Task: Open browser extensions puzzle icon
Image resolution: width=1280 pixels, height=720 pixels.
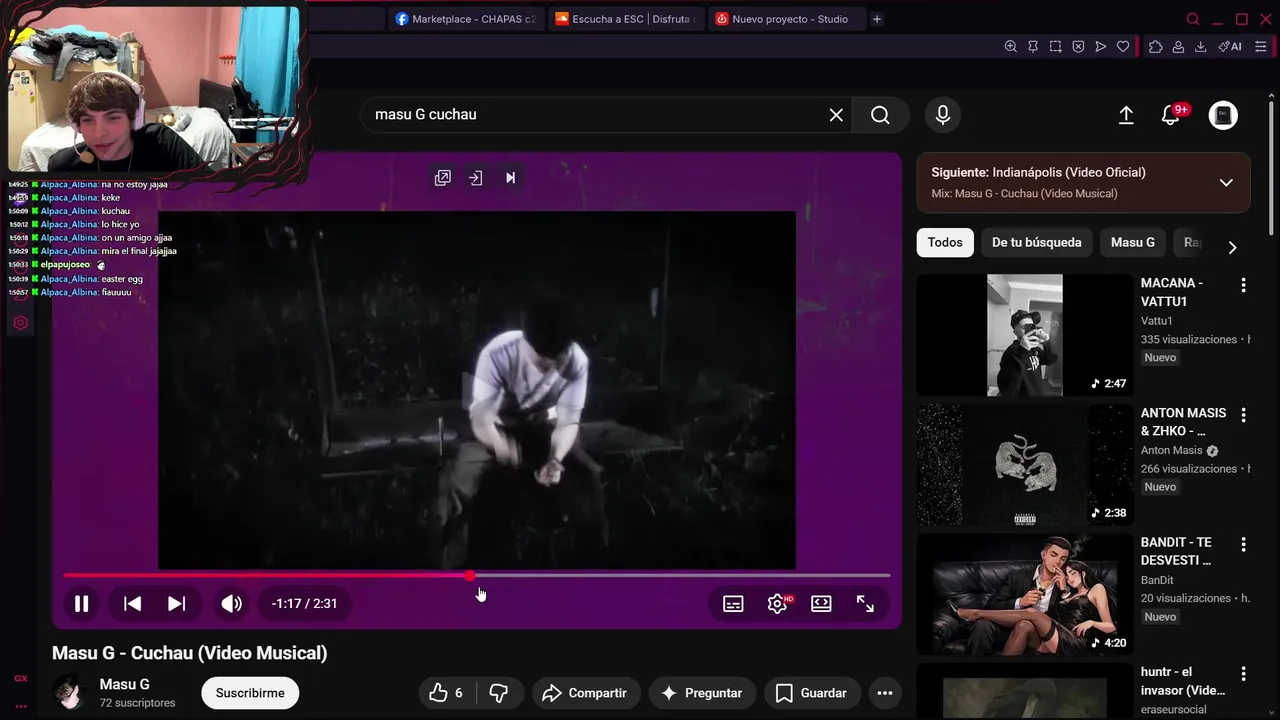Action: coord(1155,46)
